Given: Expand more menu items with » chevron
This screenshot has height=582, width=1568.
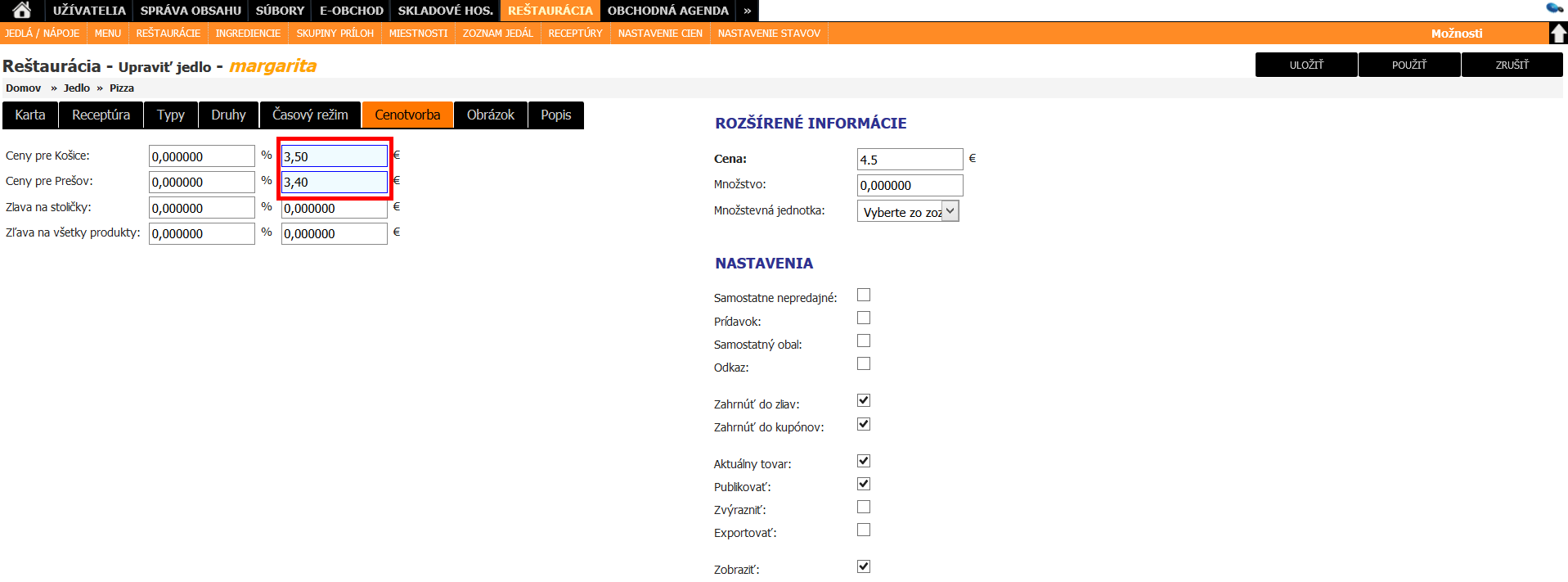Looking at the screenshot, I should pyautogui.click(x=747, y=11).
